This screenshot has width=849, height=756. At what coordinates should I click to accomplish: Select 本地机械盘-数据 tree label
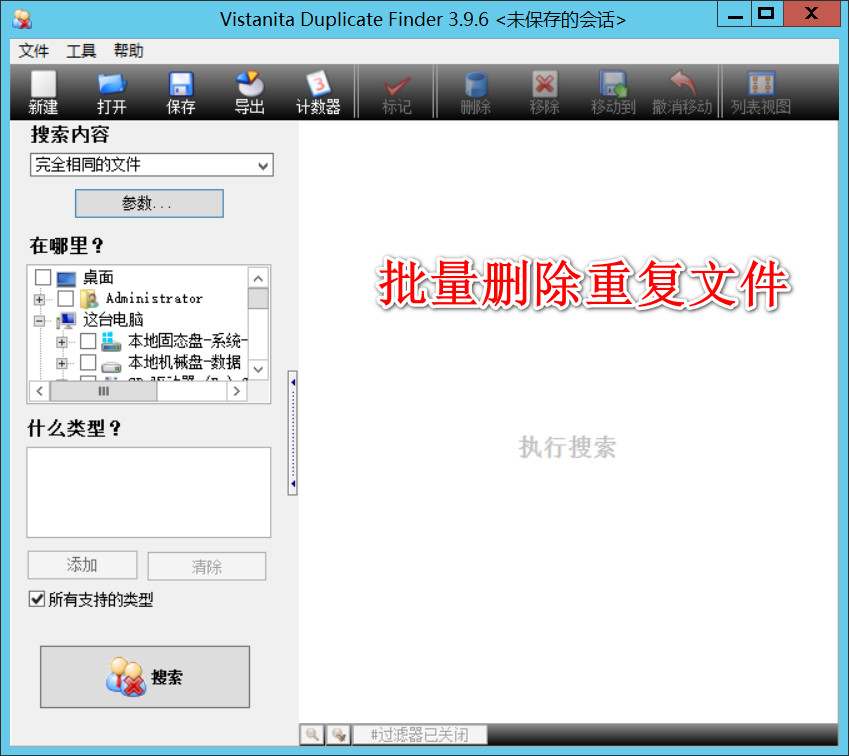pyautogui.click(x=185, y=362)
